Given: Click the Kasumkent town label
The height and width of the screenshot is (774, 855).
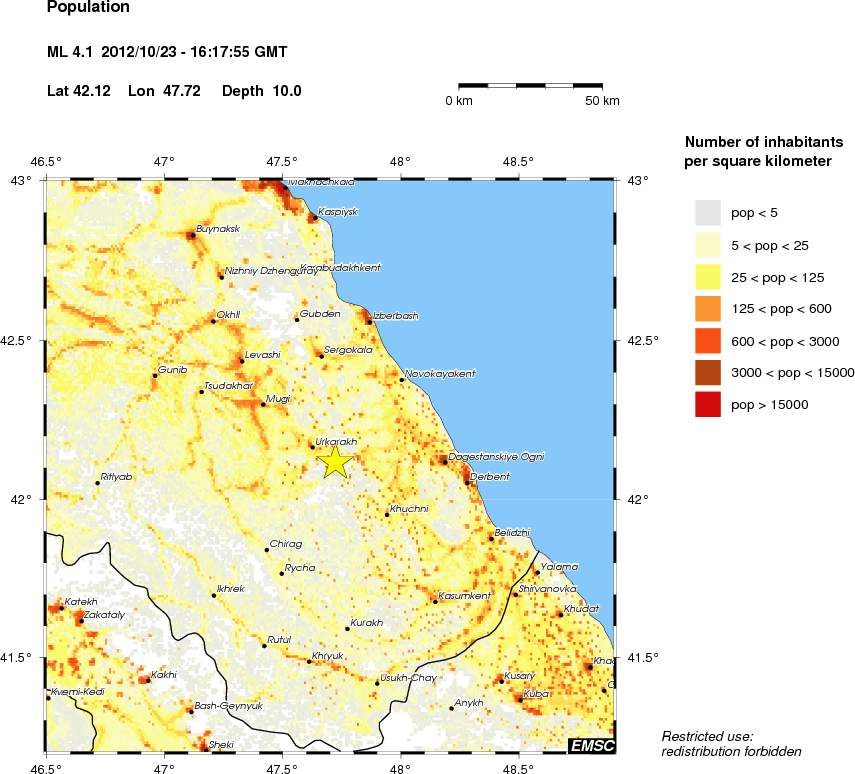Looking at the screenshot, I should pyautogui.click(x=465, y=596).
